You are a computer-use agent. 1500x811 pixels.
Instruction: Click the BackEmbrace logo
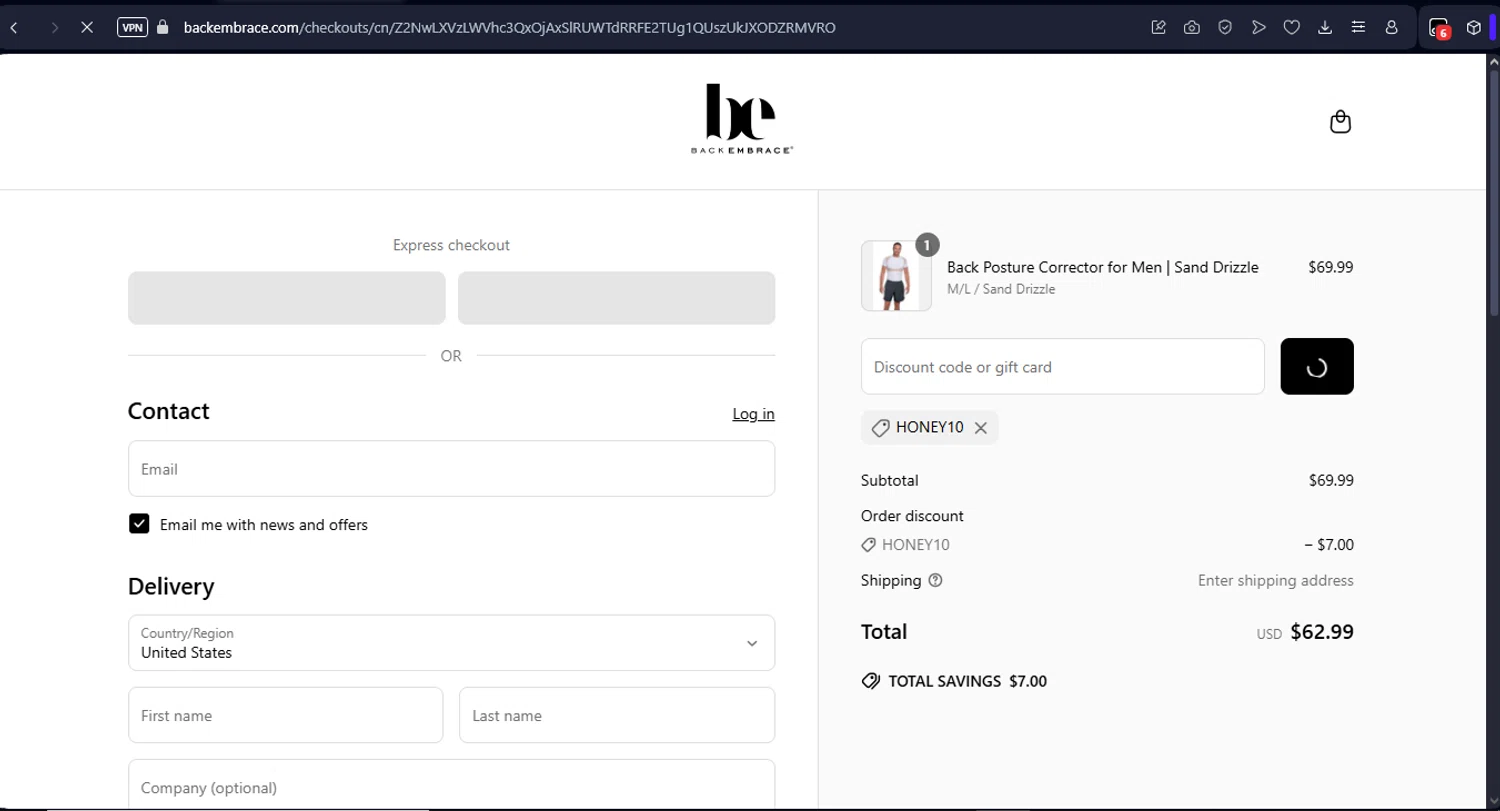coord(741,119)
